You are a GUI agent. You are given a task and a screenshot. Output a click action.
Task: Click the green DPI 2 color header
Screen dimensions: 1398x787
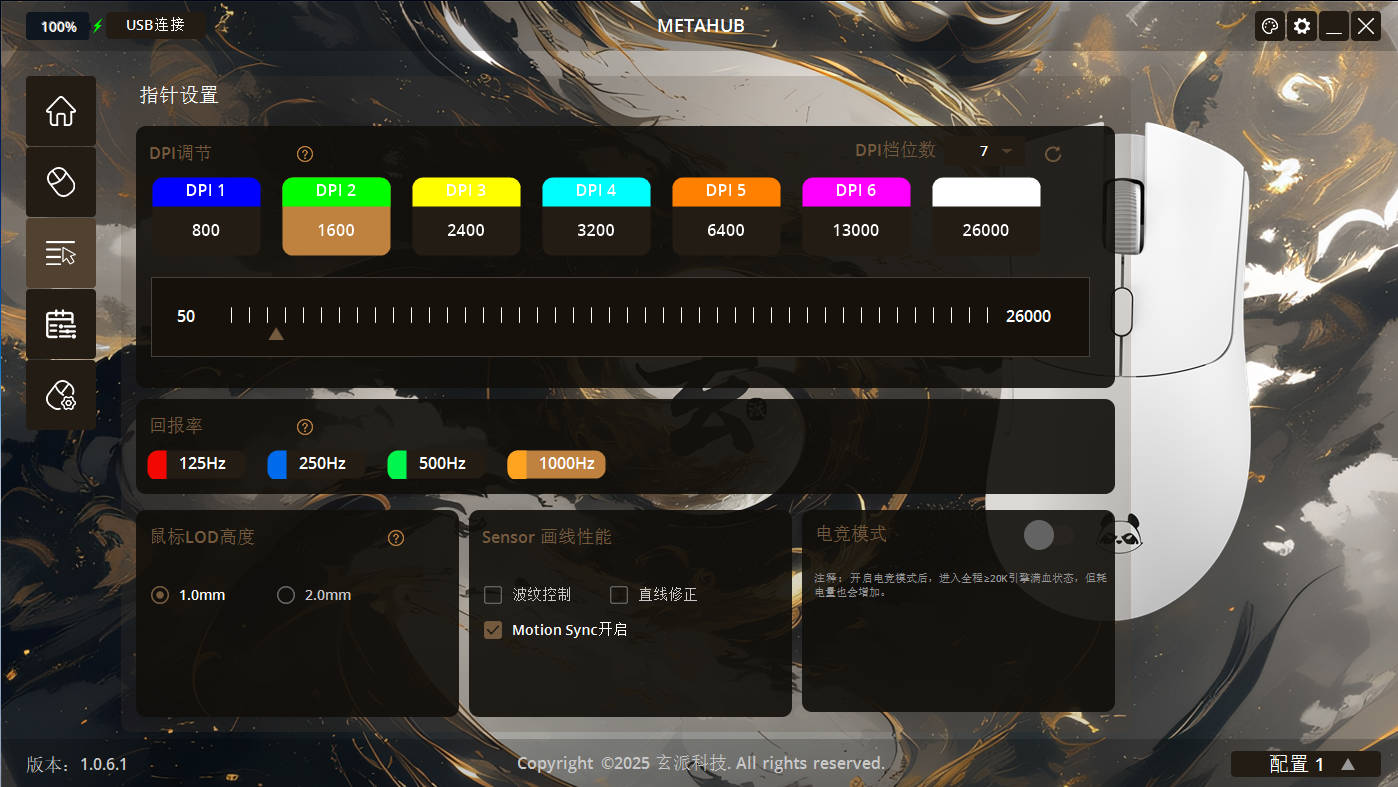[x=336, y=192]
